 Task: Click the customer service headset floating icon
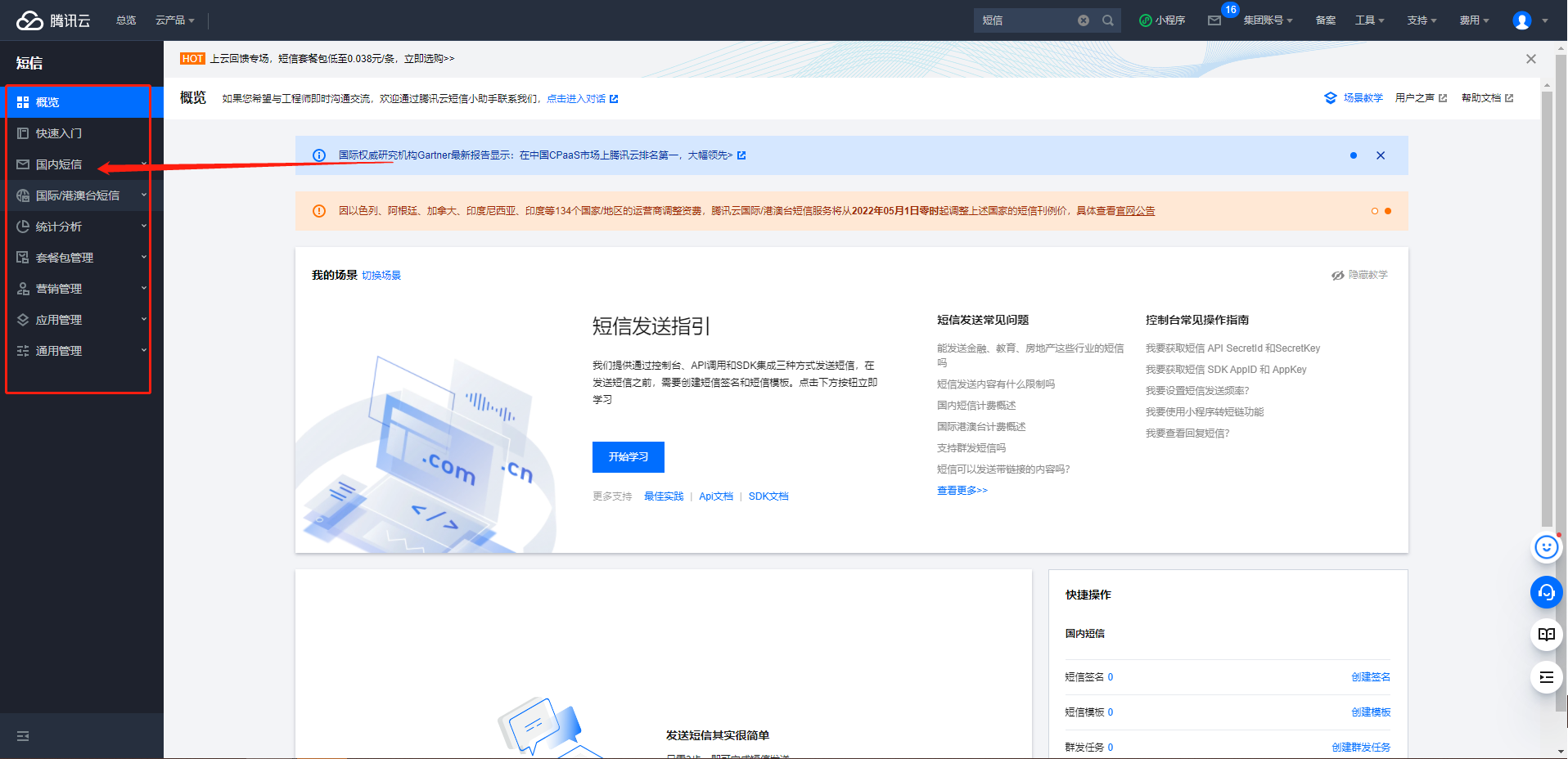click(1546, 592)
